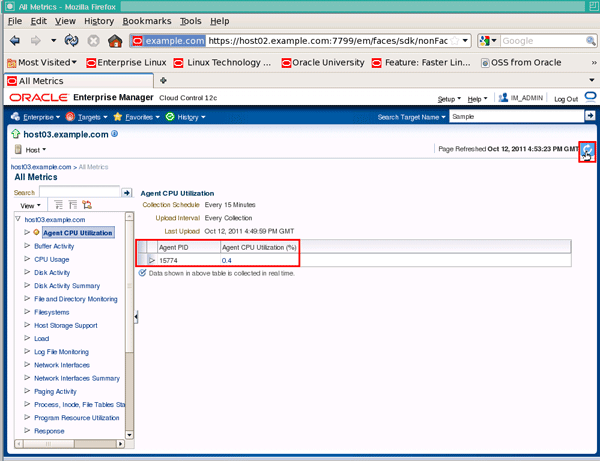The width and height of the screenshot is (600, 461).
Task: Open the Setup menu in Enterprise Manager
Action: [x=449, y=99]
